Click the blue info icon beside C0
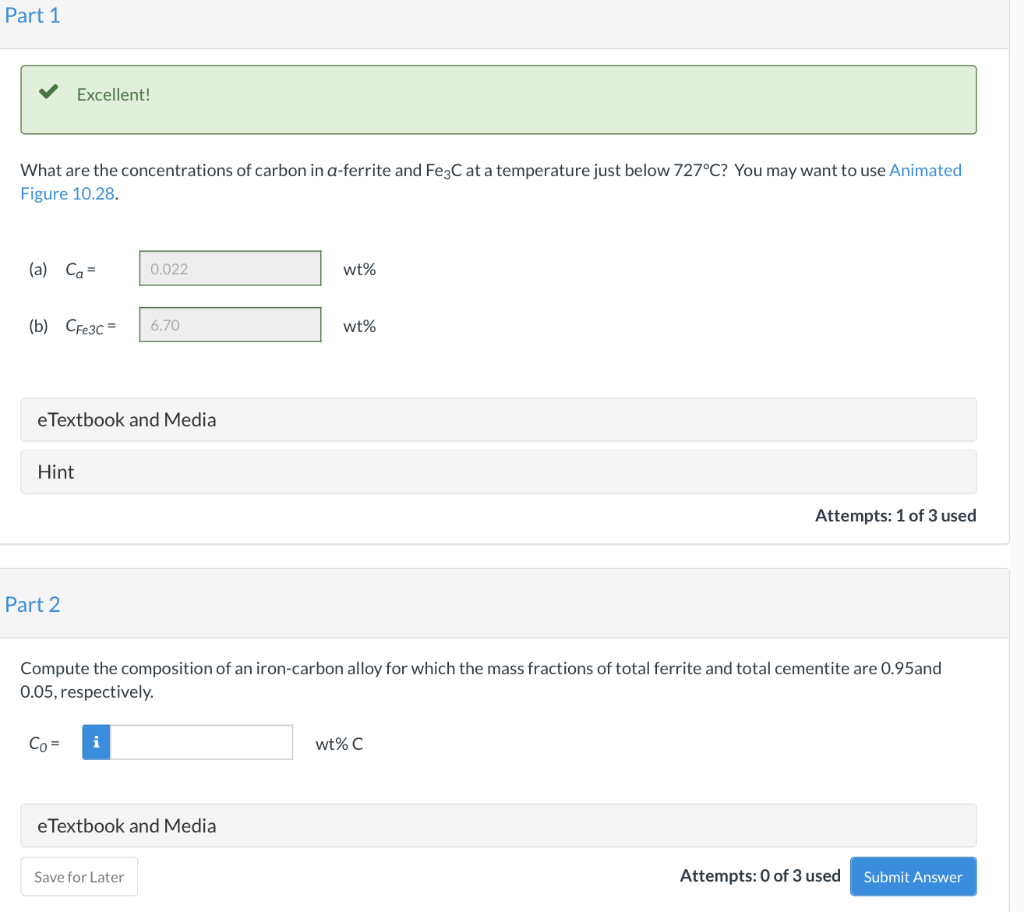The height and width of the screenshot is (912, 1024). click(96, 743)
